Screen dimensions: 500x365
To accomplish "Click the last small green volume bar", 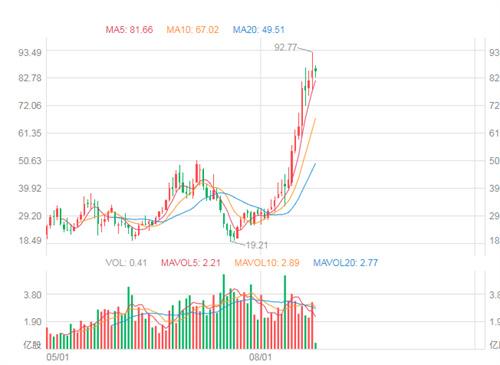I will [316, 346].
